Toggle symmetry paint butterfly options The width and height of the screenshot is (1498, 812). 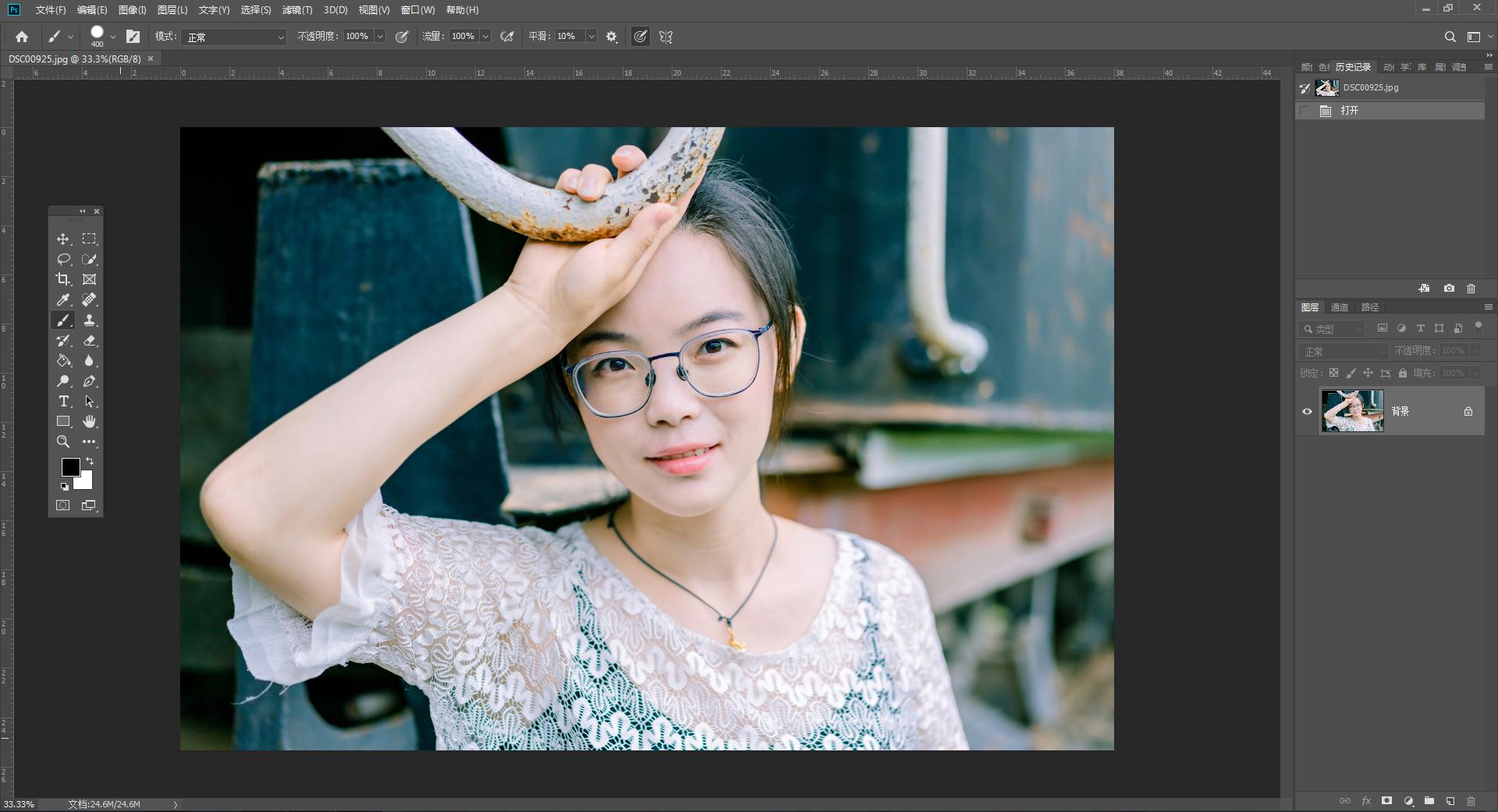pos(666,37)
